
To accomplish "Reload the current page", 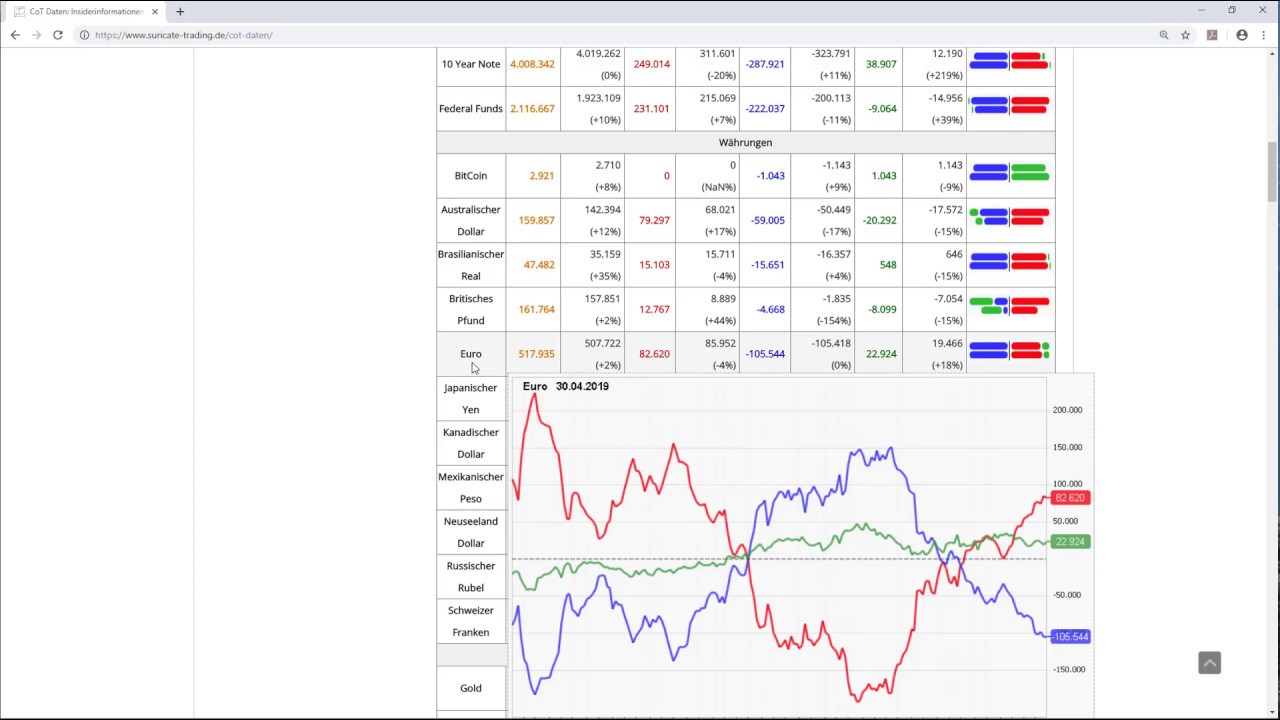I will click(58, 35).
